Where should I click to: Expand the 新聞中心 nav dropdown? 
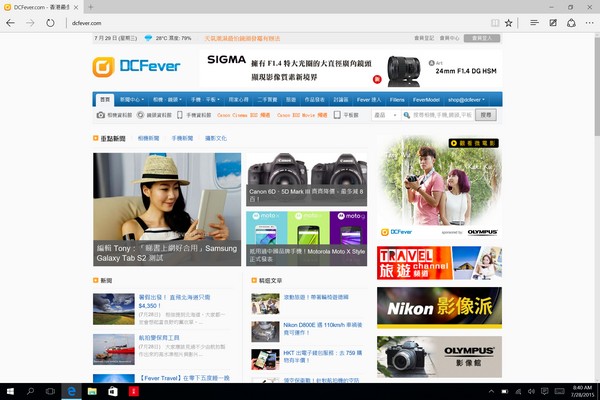click(132, 100)
